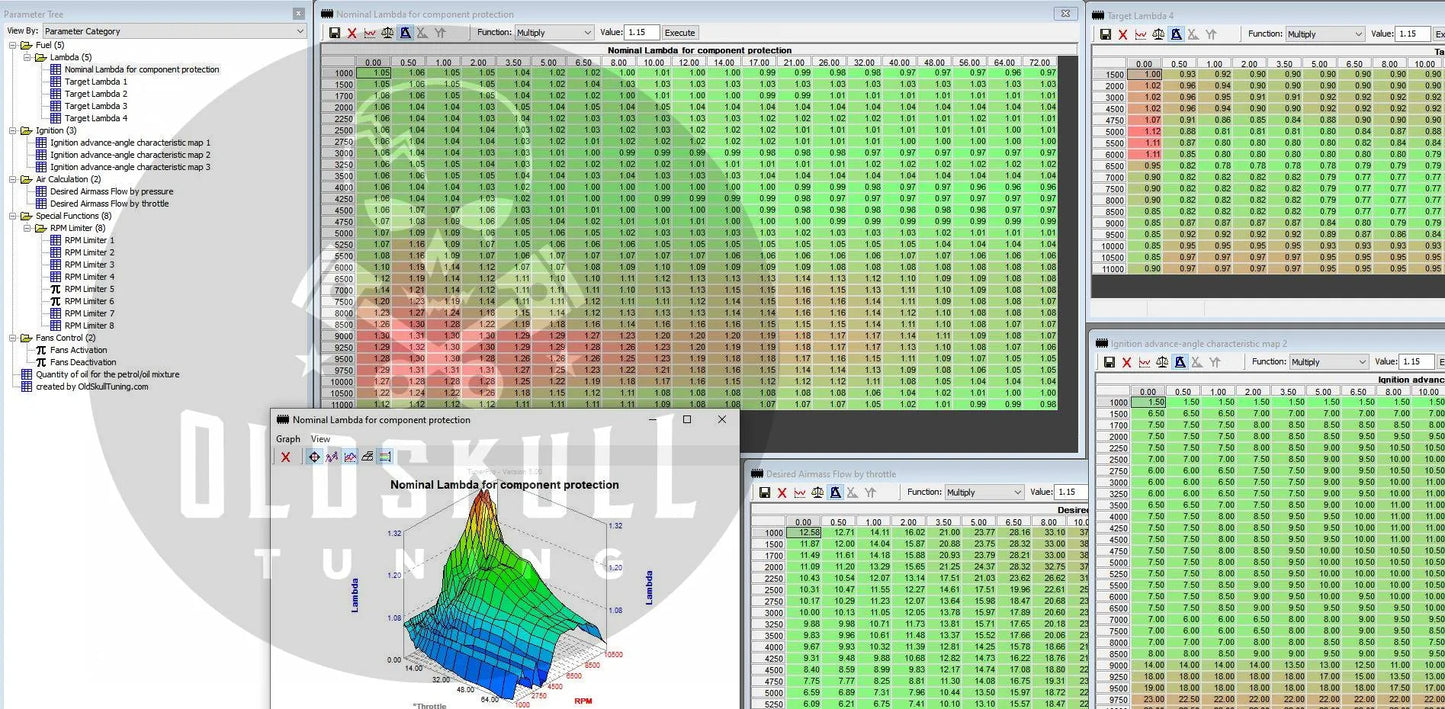Click save icon in Target Lambda 4 window
This screenshot has height=709, width=1445.
pos(1105,34)
